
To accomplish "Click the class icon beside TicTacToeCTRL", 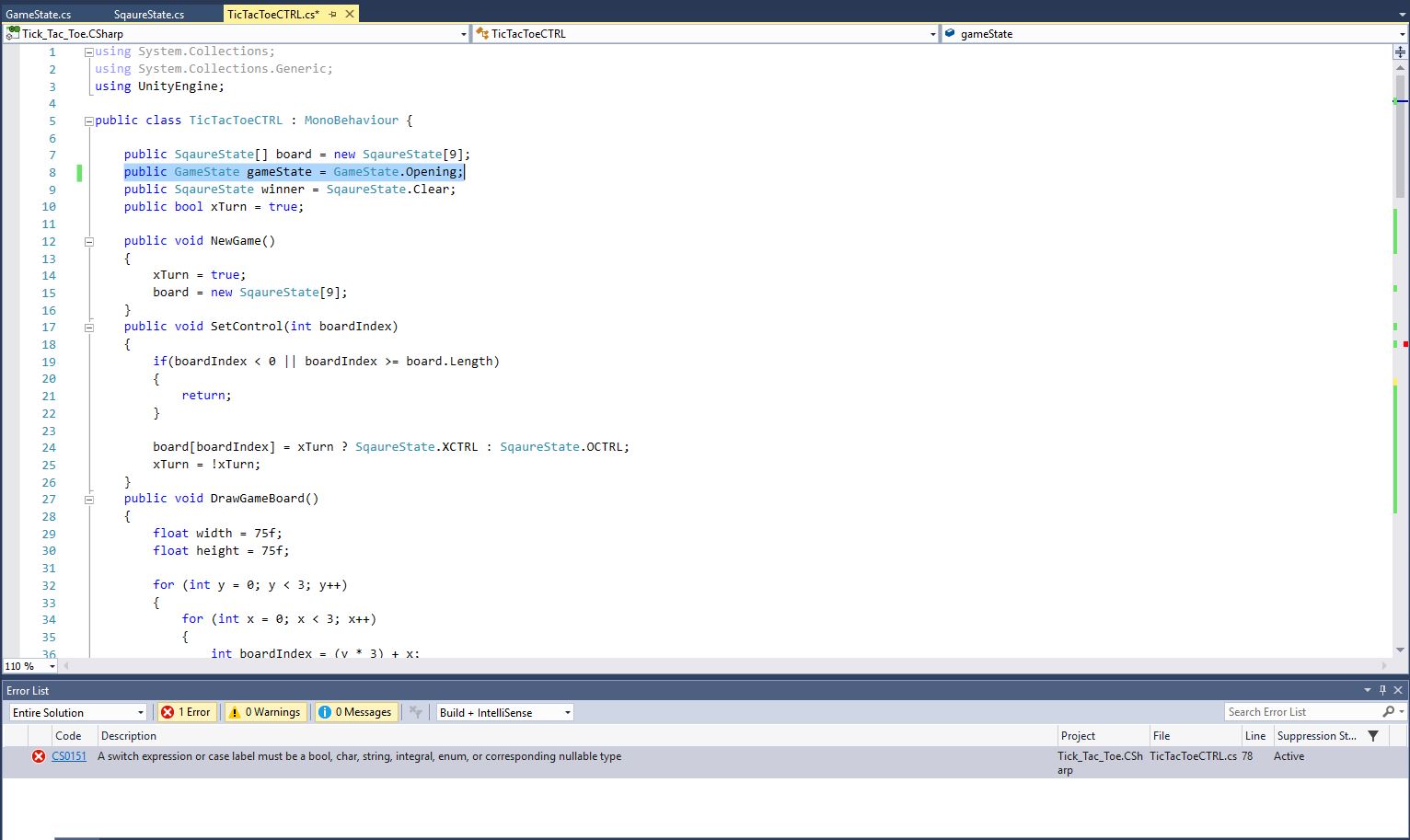I will coord(482,33).
